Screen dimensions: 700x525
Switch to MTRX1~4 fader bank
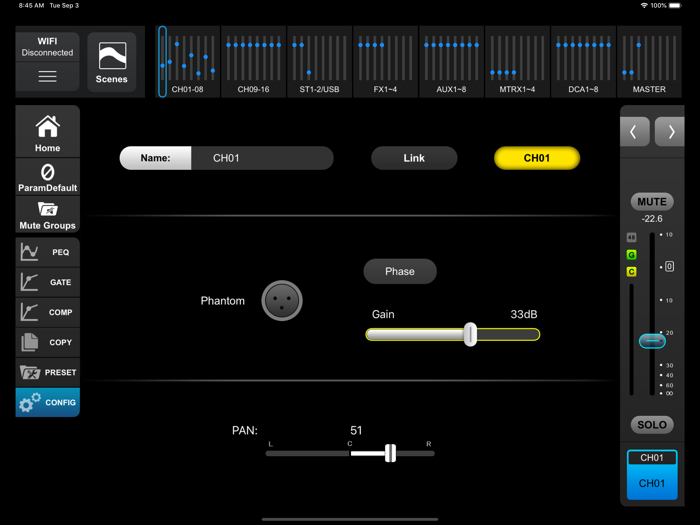[517, 62]
